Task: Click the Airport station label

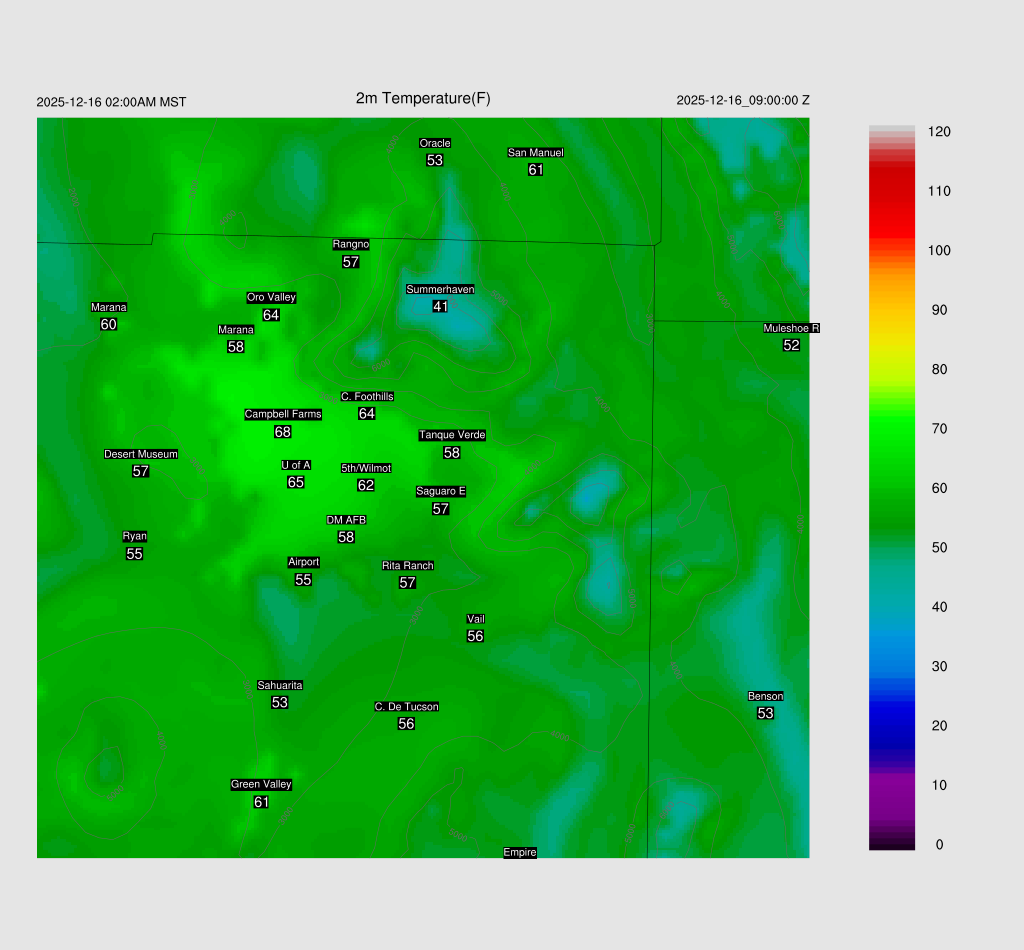Action: tap(303, 562)
